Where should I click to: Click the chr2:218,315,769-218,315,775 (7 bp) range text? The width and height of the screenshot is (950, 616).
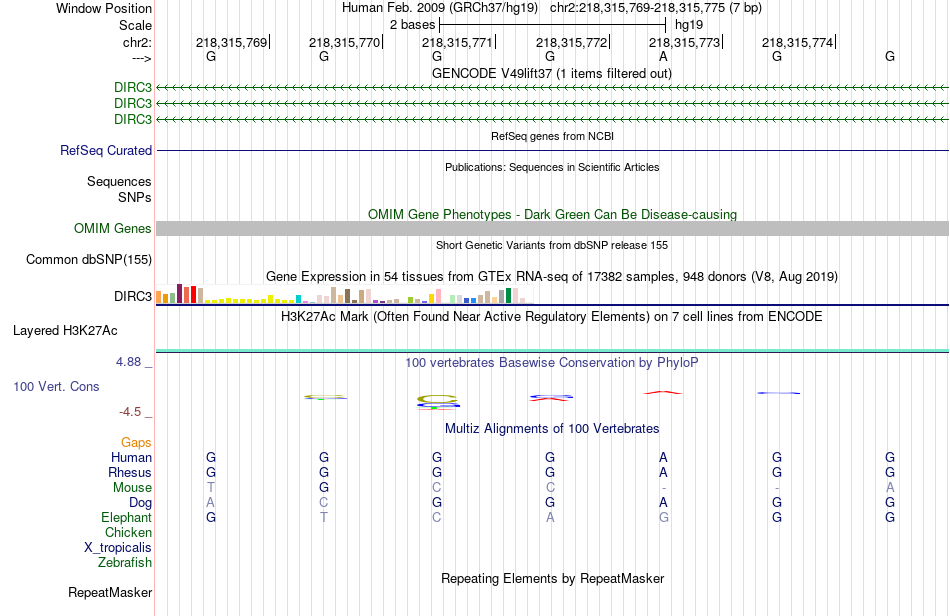[x=656, y=8]
